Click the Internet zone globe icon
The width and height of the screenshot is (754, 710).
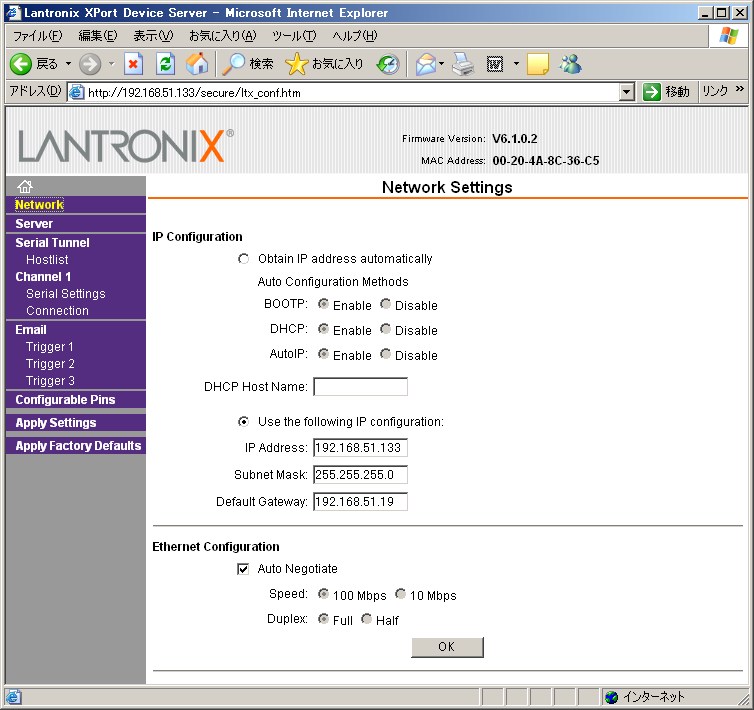coord(611,697)
